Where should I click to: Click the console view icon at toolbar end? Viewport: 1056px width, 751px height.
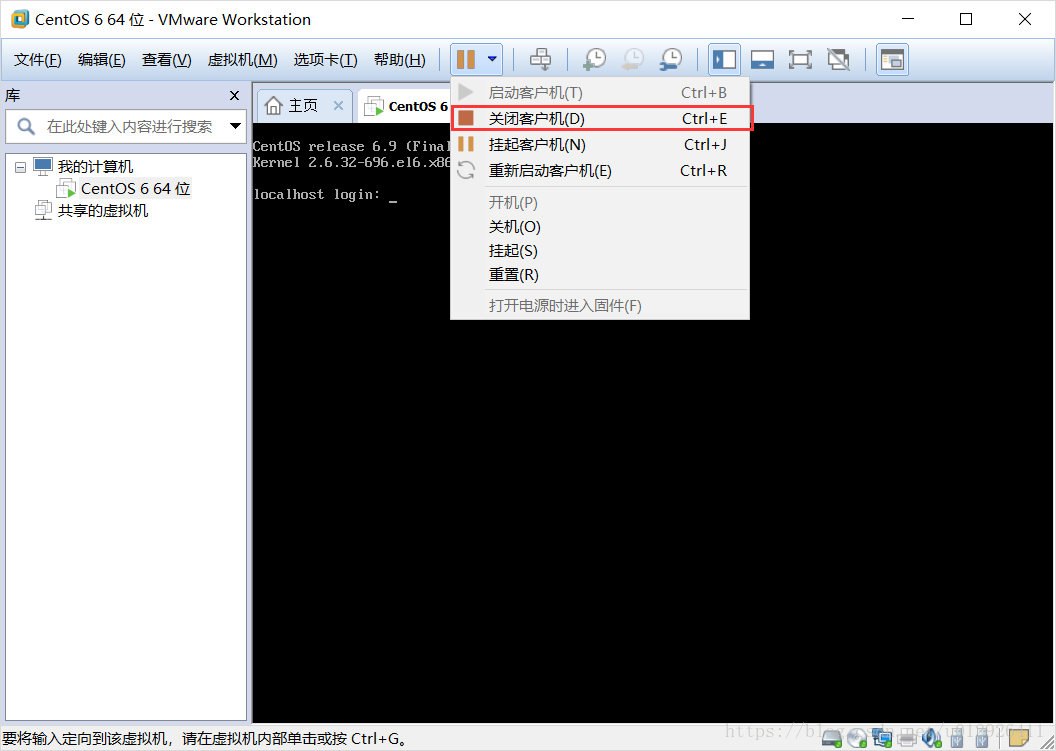click(x=892, y=59)
